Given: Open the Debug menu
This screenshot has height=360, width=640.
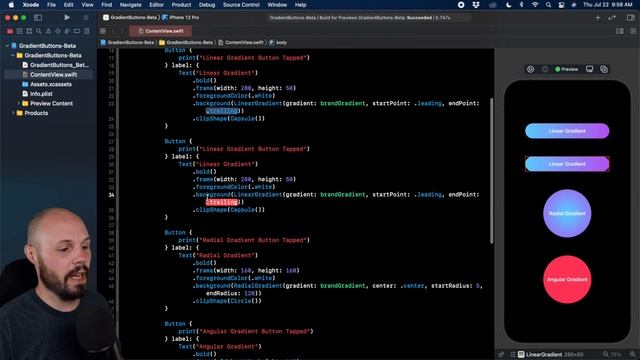Looking at the screenshot, I should click(207, 5).
